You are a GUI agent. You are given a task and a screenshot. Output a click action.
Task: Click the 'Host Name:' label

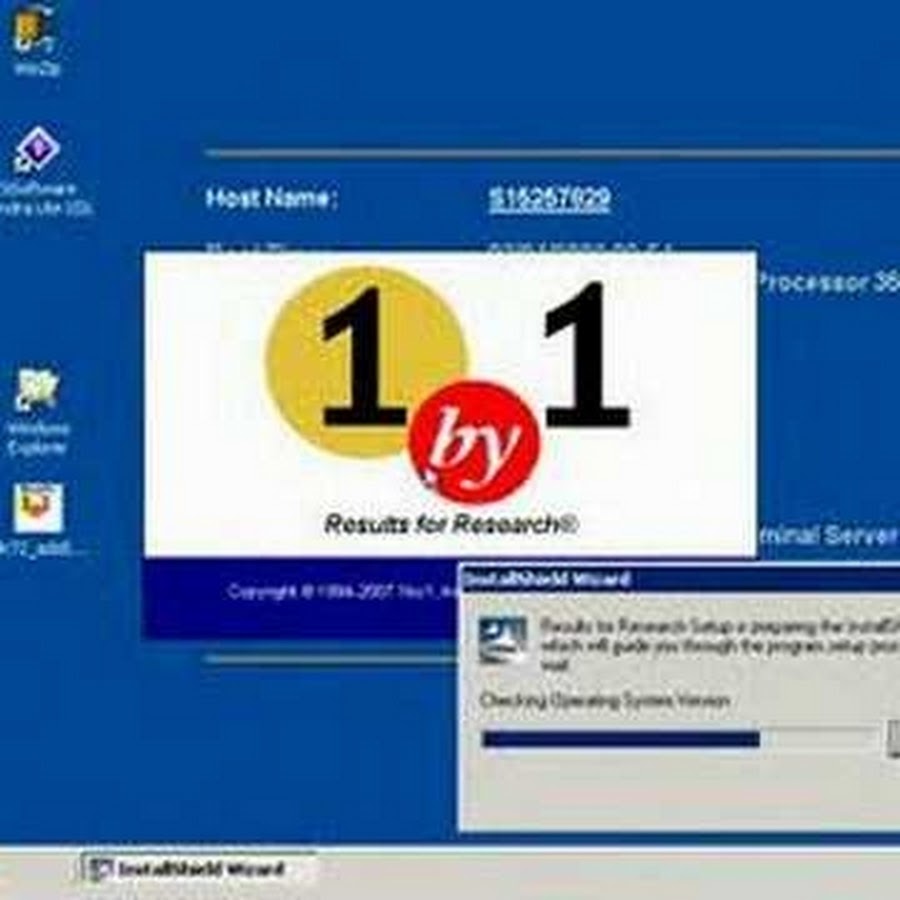271,199
